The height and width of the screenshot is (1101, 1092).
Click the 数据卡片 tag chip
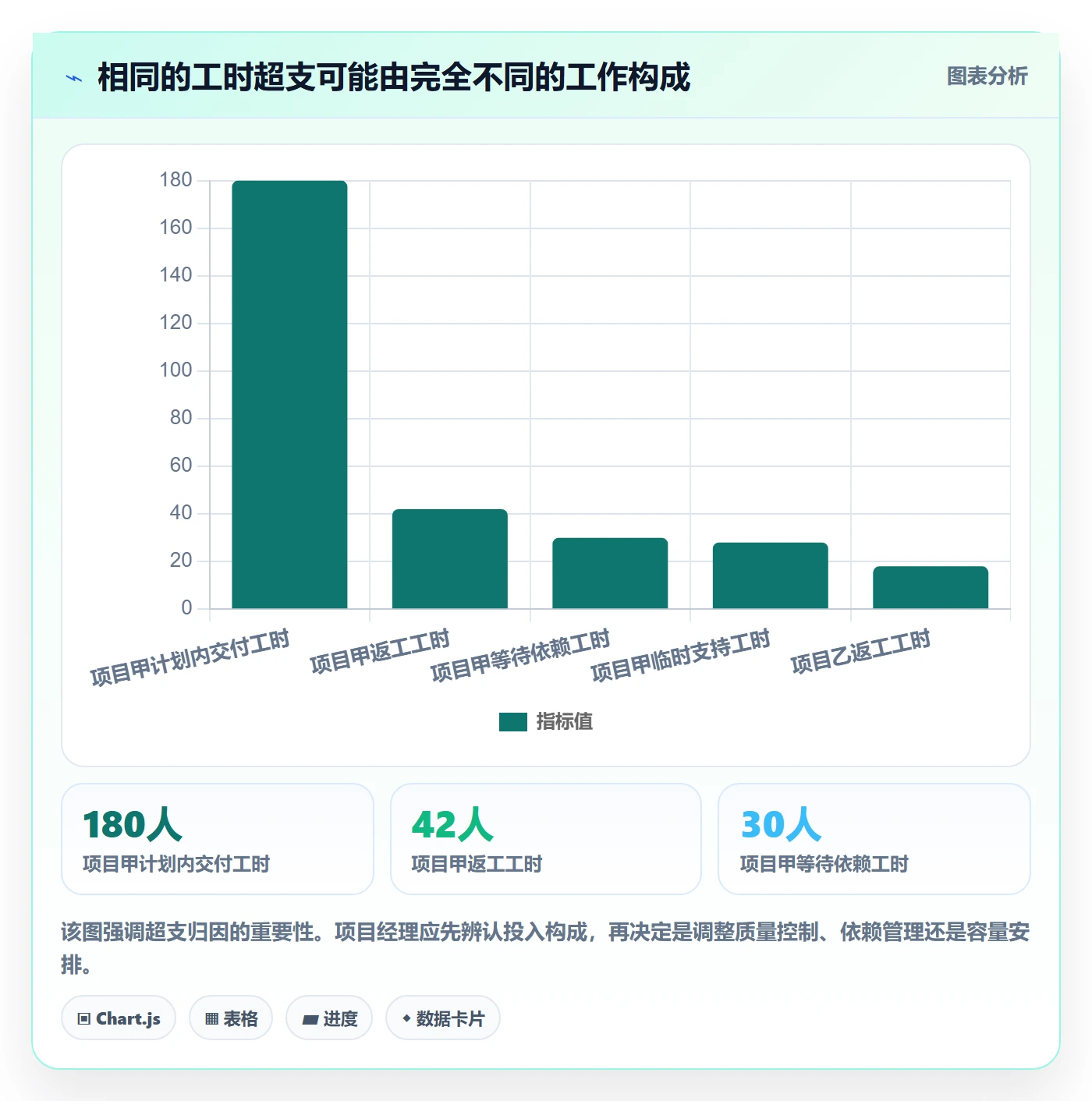click(x=443, y=1018)
